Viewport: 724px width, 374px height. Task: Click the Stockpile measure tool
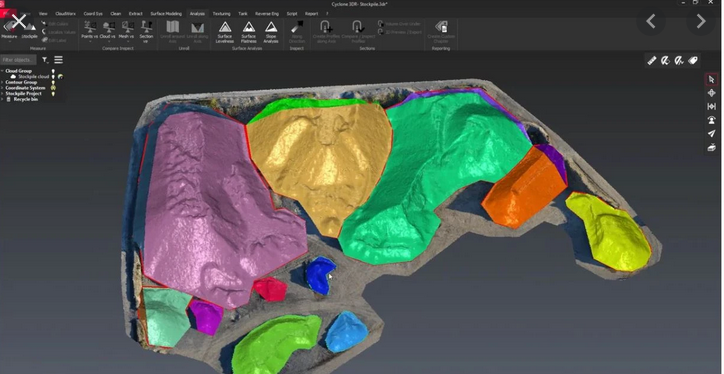tap(30, 31)
